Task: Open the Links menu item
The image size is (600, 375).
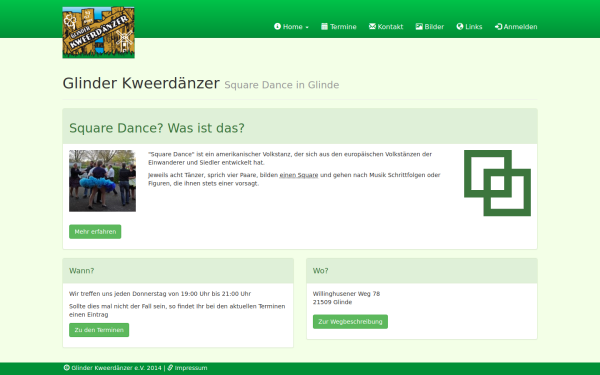Action: click(x=469, y=26)
